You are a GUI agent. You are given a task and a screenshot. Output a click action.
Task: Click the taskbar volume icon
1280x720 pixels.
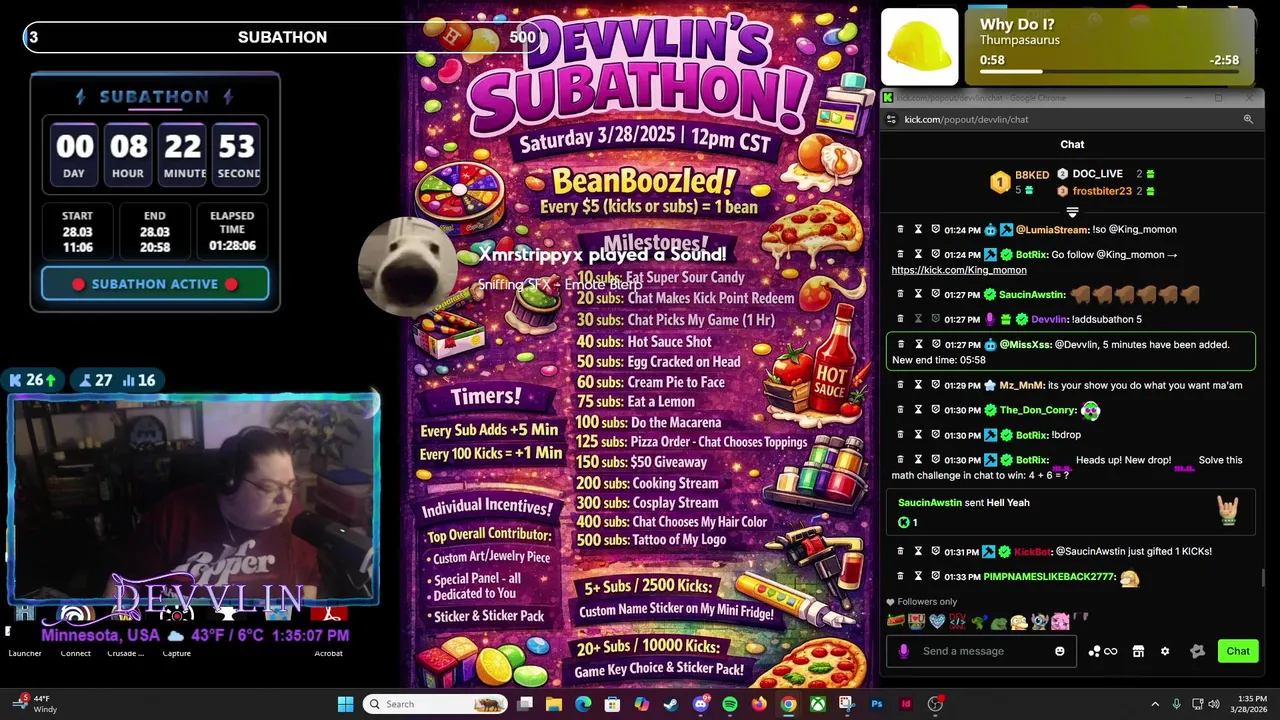(x=1213, y=704)
